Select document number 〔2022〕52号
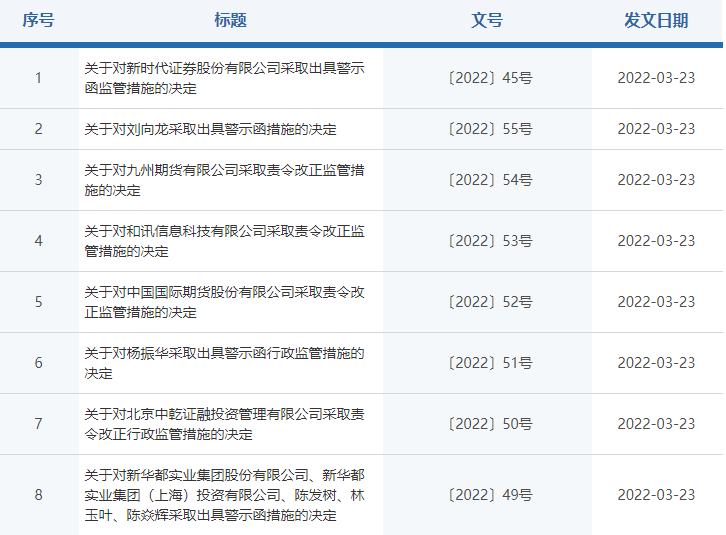 tap(491, 302)
